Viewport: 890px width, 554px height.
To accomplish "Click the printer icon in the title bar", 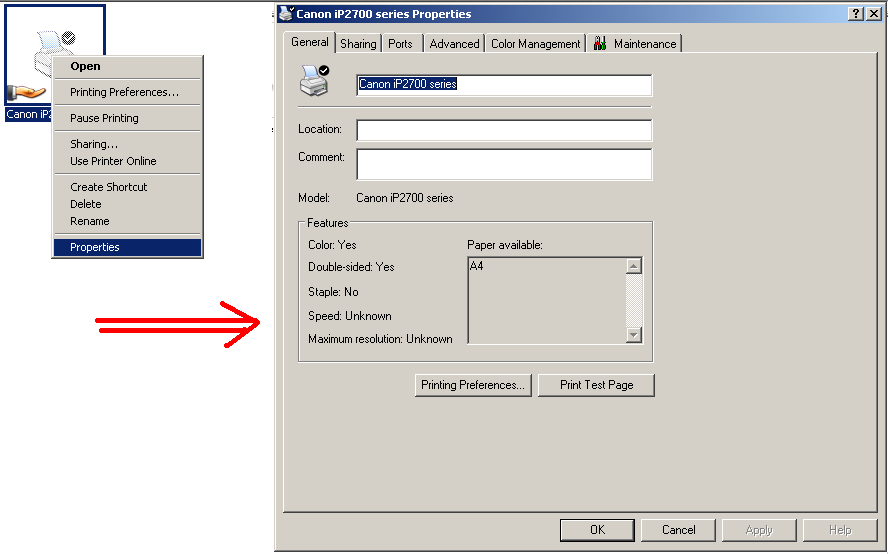I will click(x=286, y=14).
